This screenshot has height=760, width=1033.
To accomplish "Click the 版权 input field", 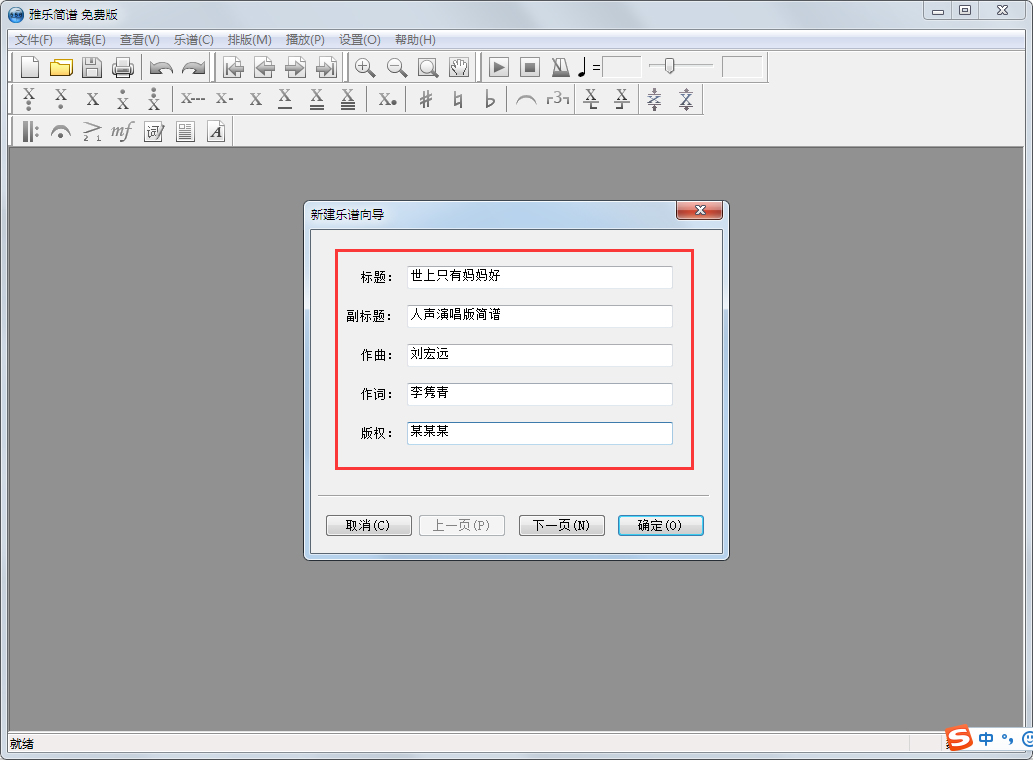I will pyautogui.click(x=539, y=433).
